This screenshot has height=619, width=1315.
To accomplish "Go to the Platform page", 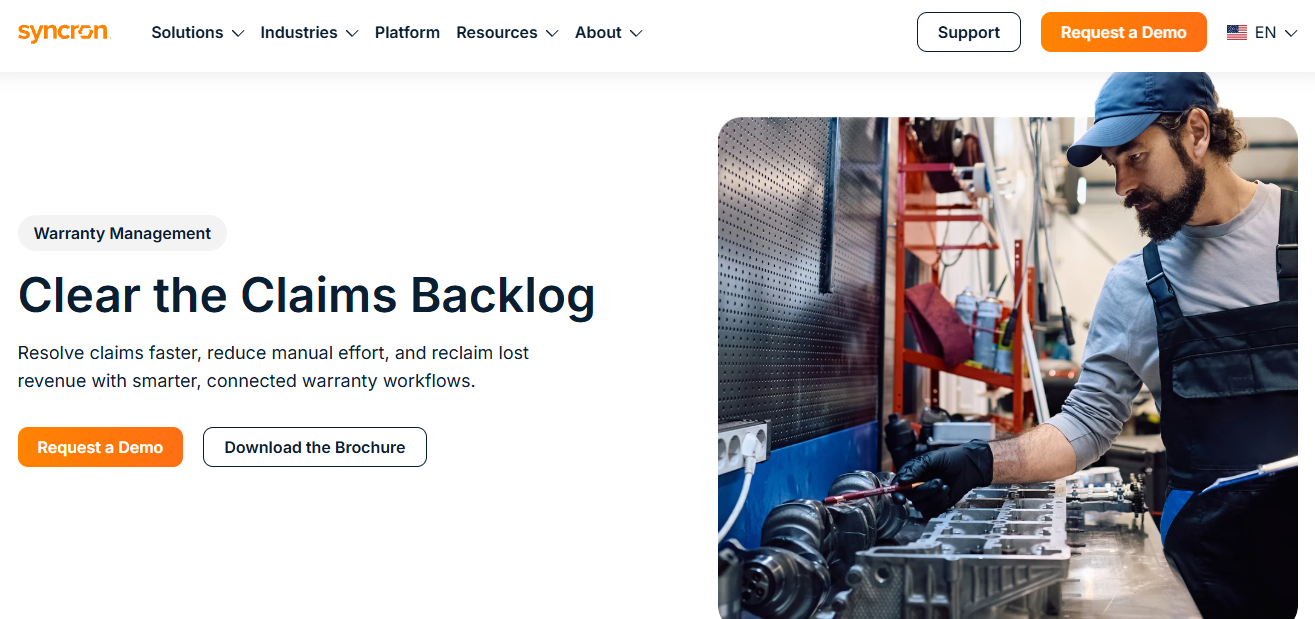I will (x=407, y=32).
